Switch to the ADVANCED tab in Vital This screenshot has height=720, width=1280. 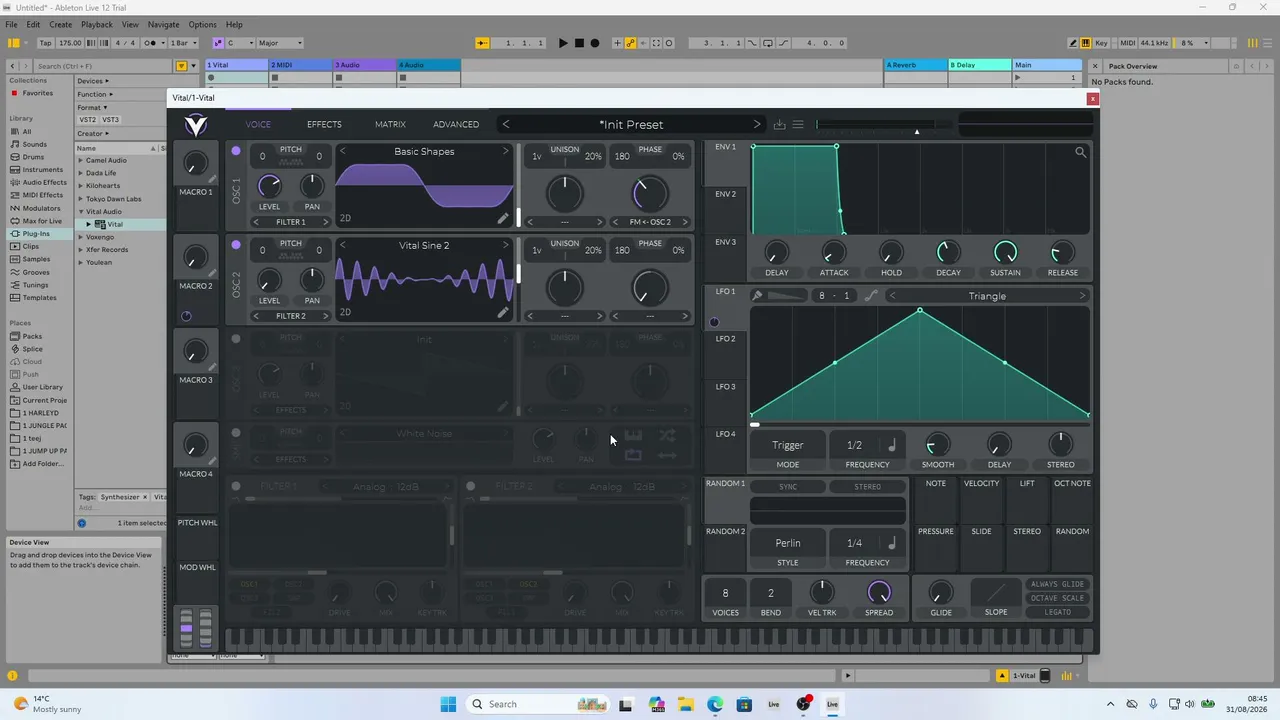(456, 124)
